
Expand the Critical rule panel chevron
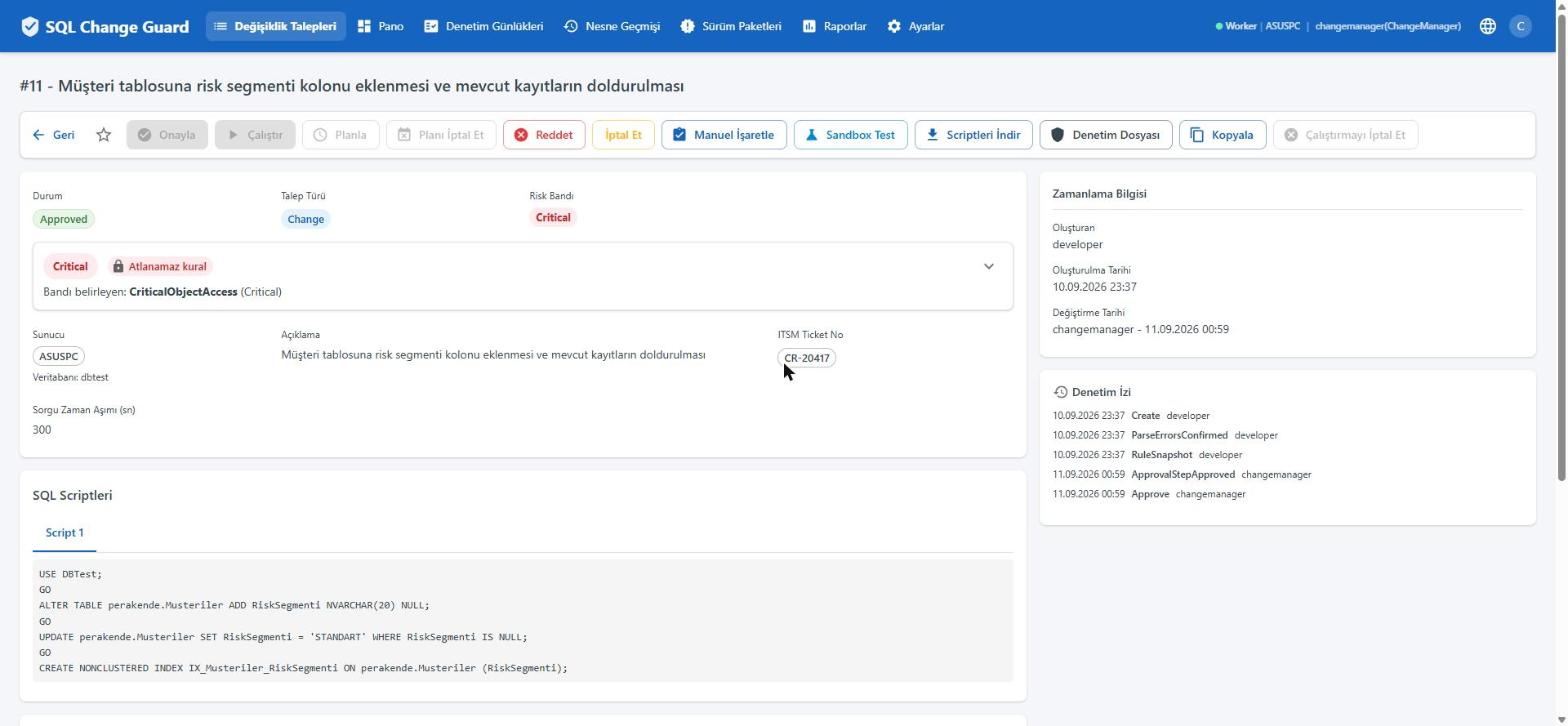(x=989, y=267)
